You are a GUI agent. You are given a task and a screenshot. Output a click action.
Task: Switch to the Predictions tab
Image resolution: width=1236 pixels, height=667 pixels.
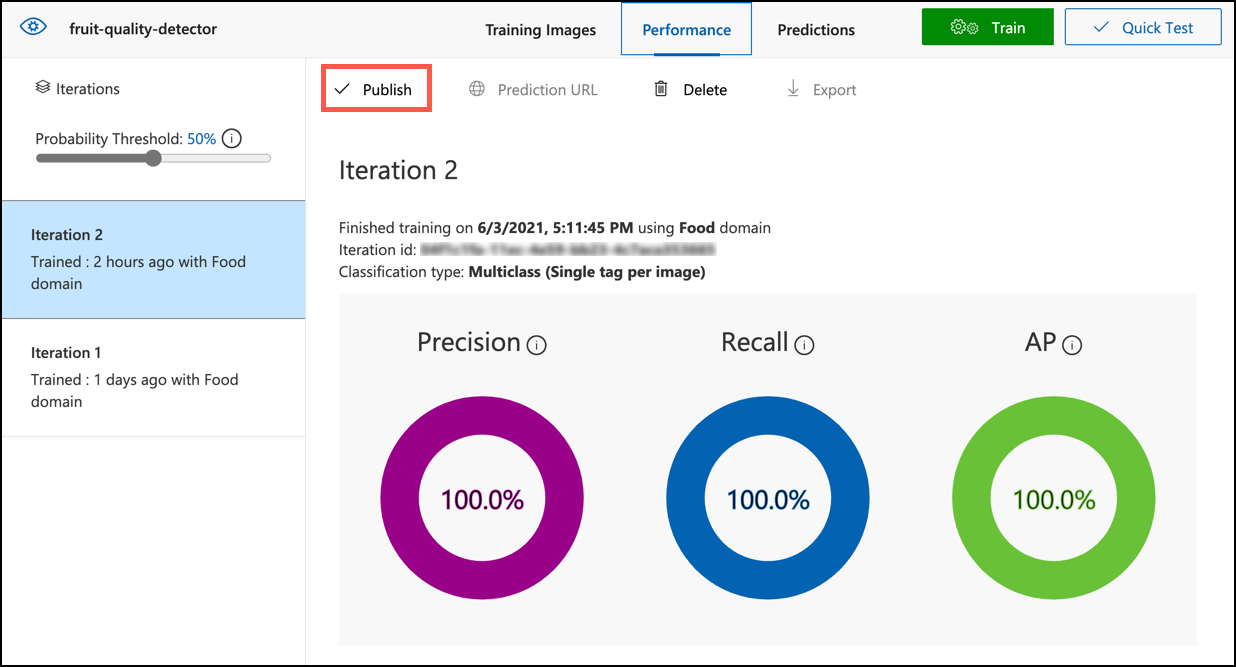tap(816, 30)
